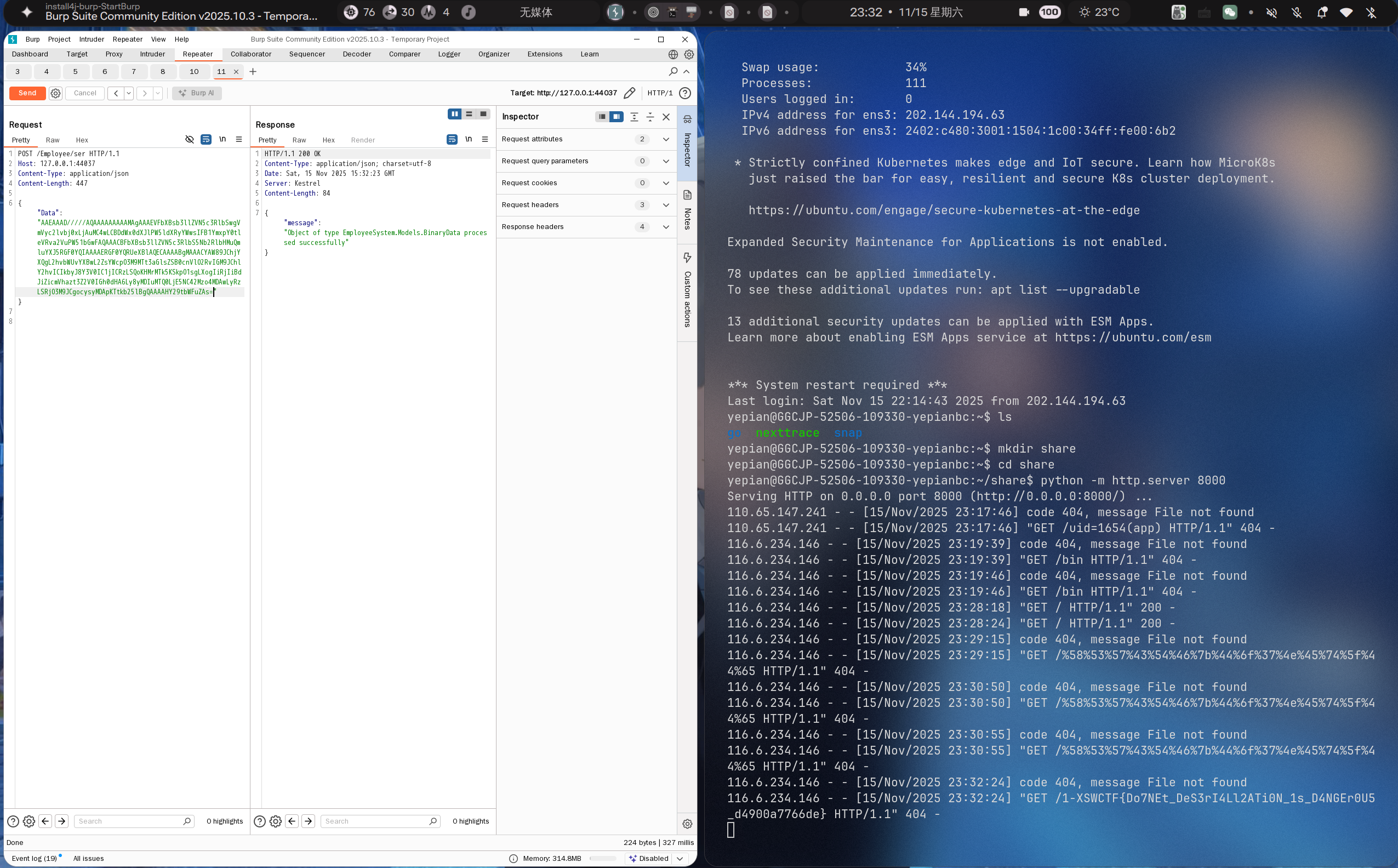
Task: Click the Event log link
Action: 34,858
